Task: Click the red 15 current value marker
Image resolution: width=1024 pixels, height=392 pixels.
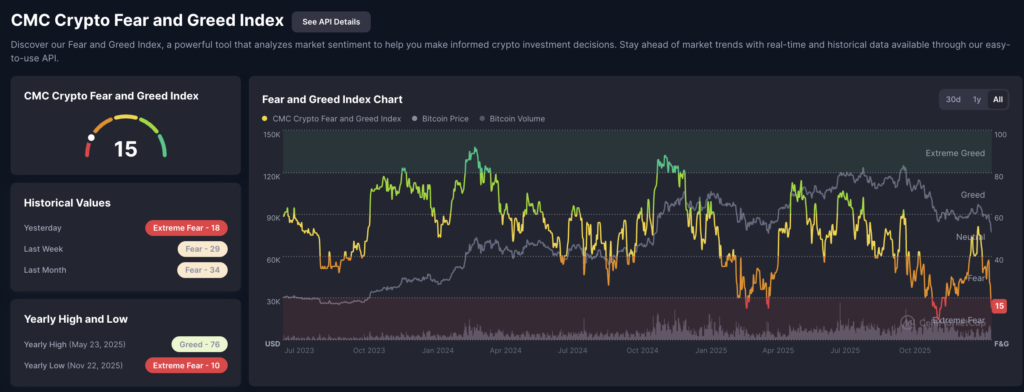Action: click(999, 306)
